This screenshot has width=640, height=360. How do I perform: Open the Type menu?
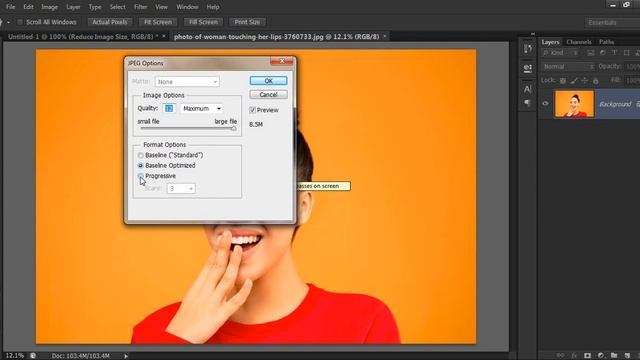click(95, 7)
